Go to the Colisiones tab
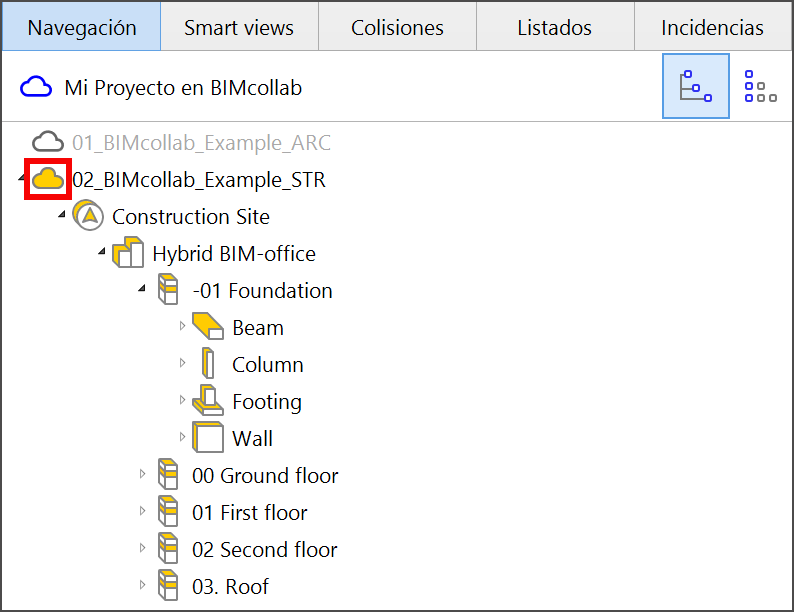Viewport: 794px width, 612px height. click(x=397, y=27)
